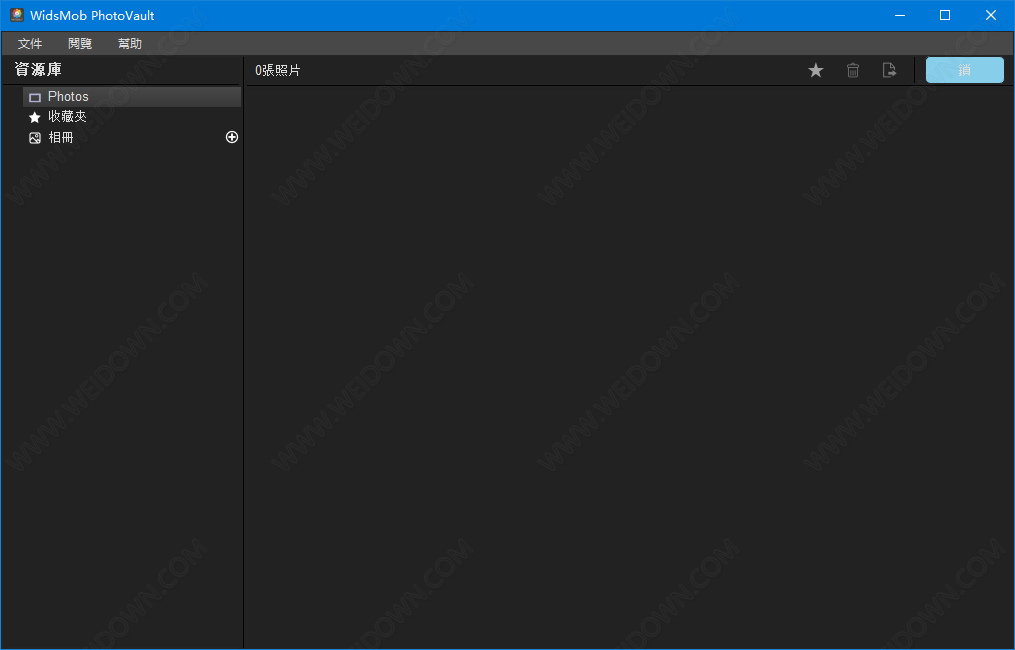The image size is (1015, 650).
Task: Close the PhotoVault window
Action: (x=991, y=15)
